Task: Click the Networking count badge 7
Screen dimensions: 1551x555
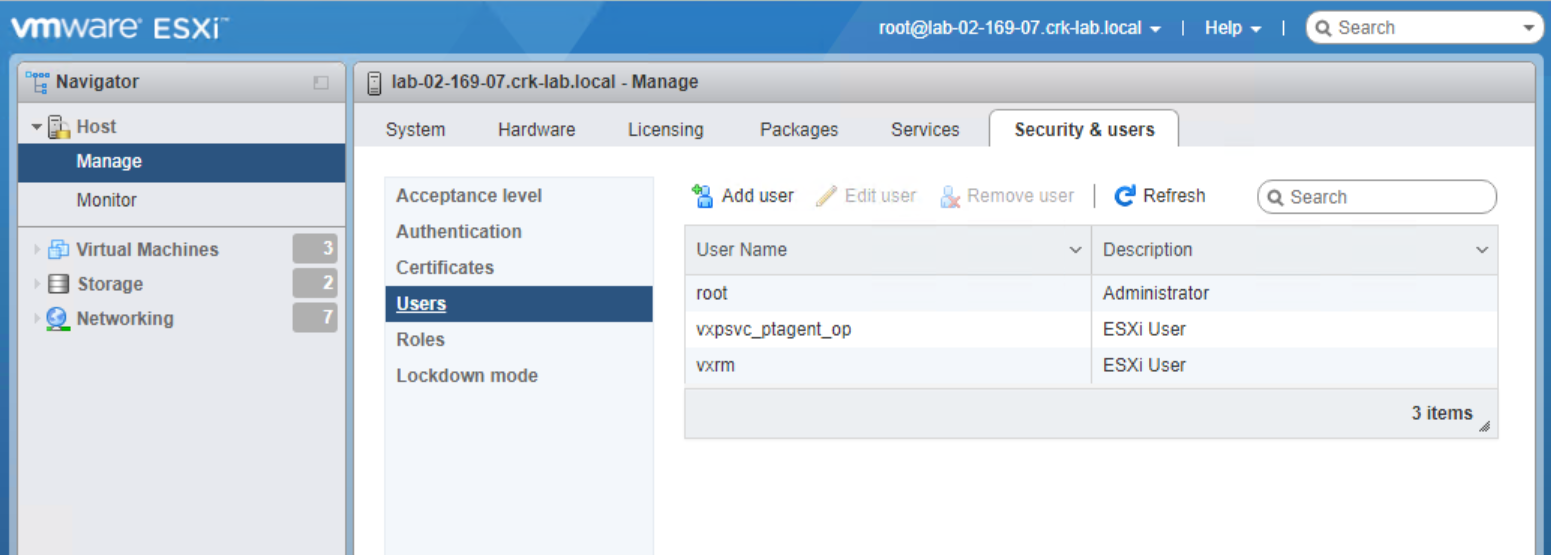Action: (315, 318)
